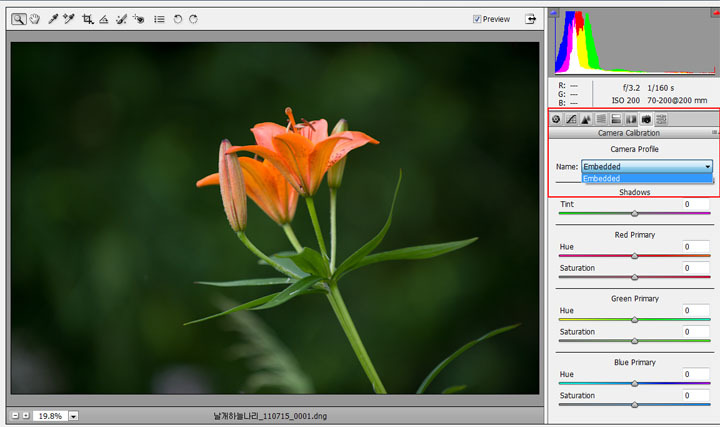720x427 pixels.
Task: Uncheck the Preview checkbox
Action: point(478,19)
